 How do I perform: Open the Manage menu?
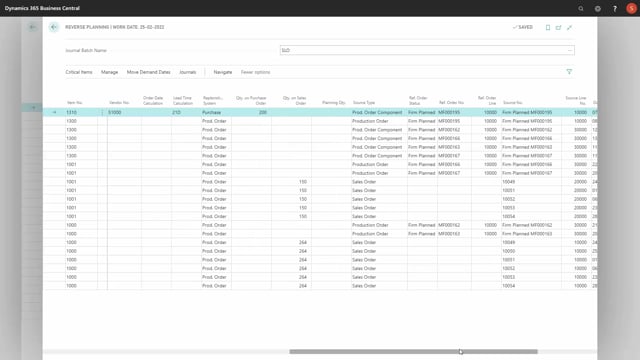[109, 72]
